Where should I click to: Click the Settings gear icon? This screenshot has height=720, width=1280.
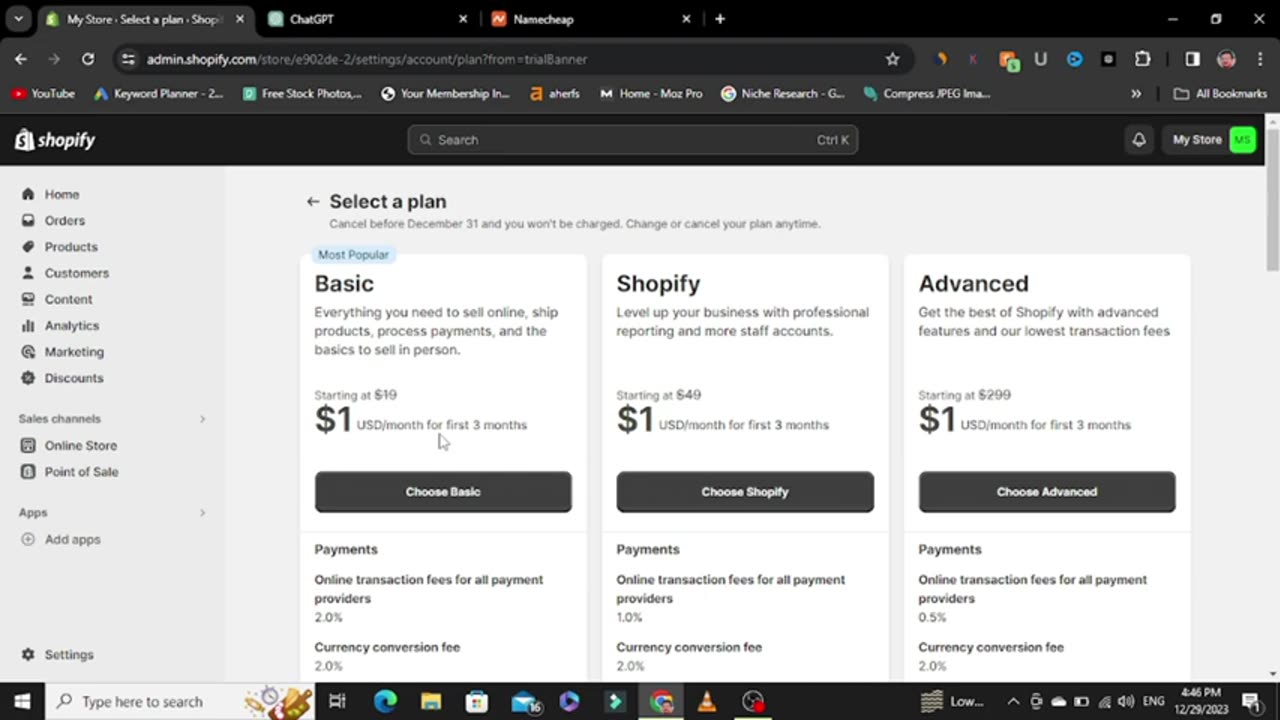pyautogui.click(x=28, y=654)
